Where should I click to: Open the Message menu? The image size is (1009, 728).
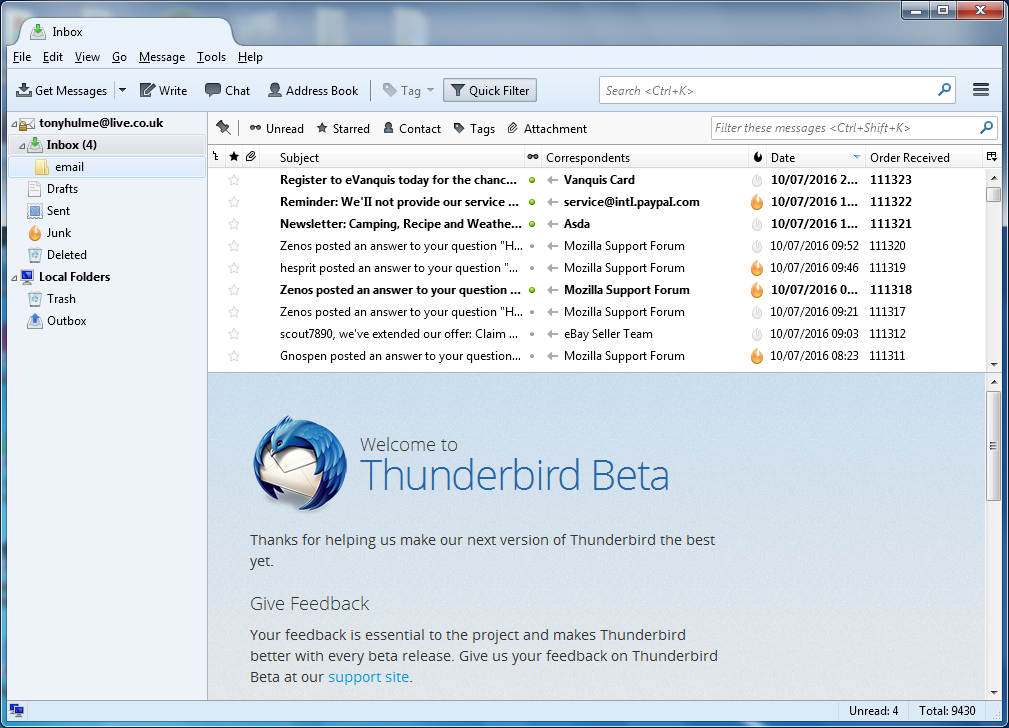pos(161,57)
